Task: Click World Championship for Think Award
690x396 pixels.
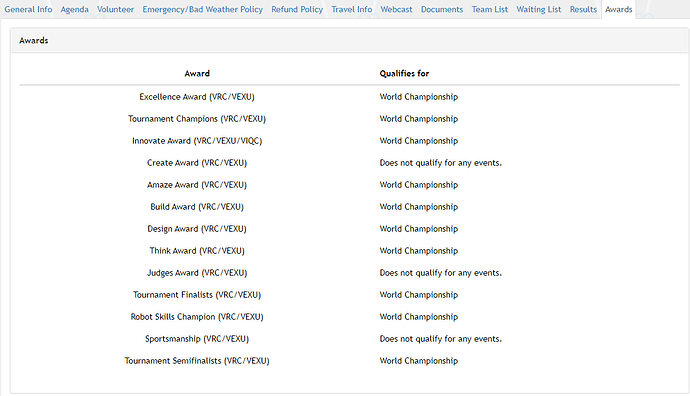Action: [x=419, y=251]
